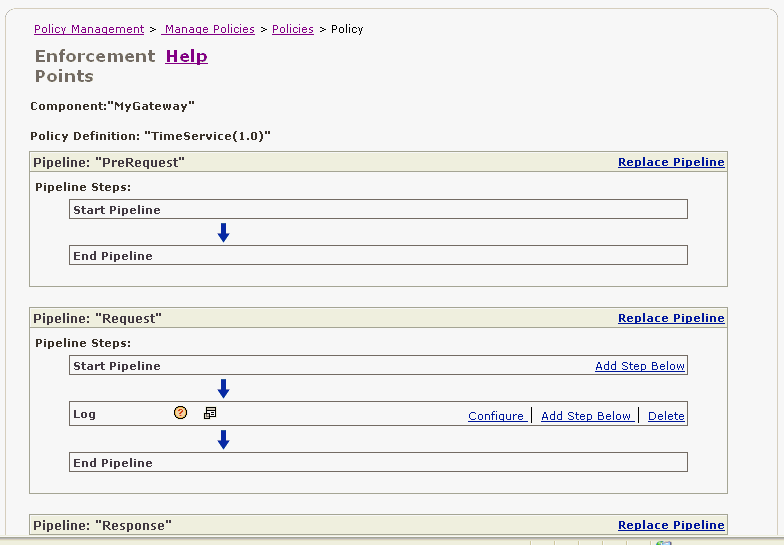Click the Pipeline "PreRequest" header title
This screenshot has height=545, width=784.
point(109,162)
